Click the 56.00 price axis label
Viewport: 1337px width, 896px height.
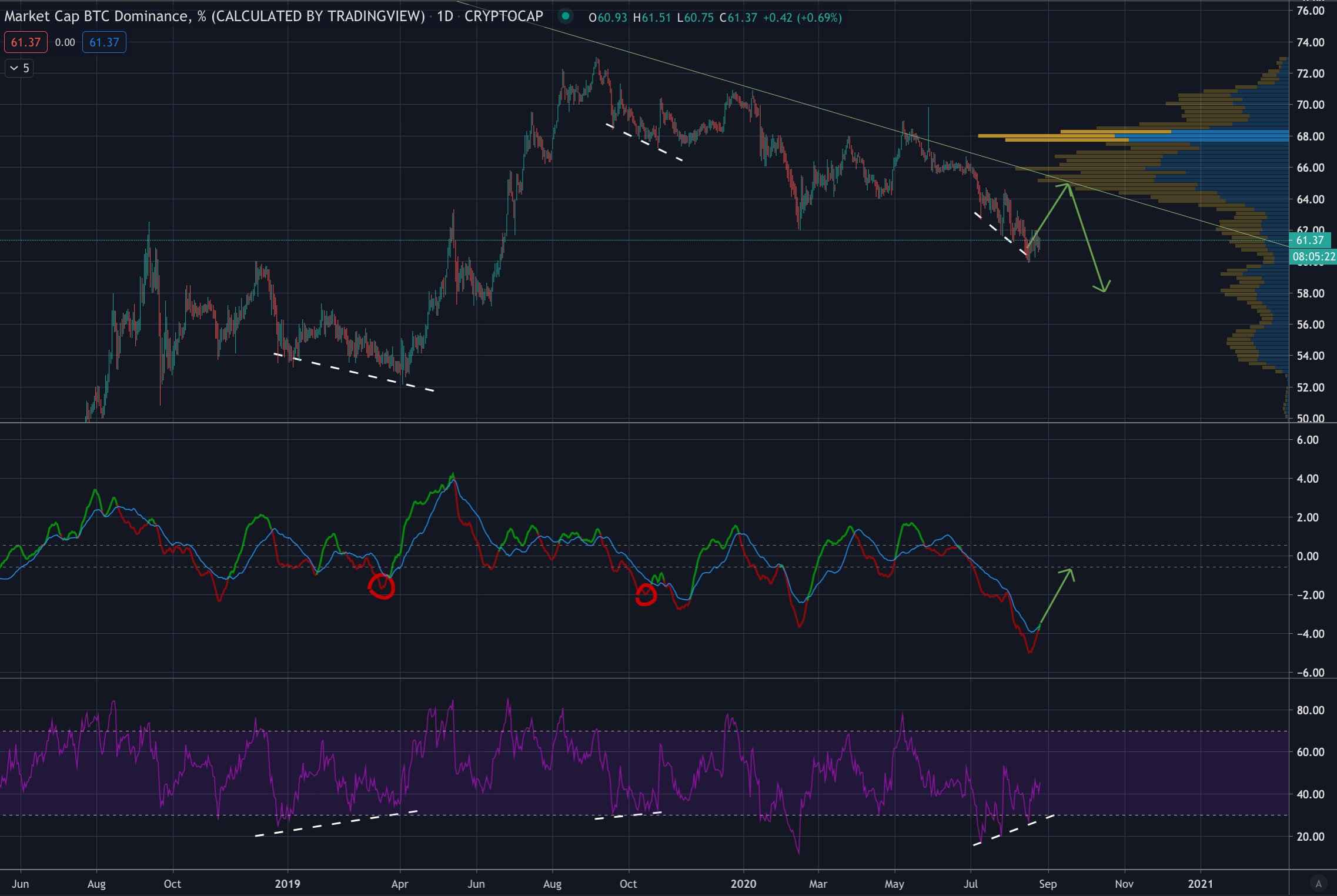[1311, 325]
